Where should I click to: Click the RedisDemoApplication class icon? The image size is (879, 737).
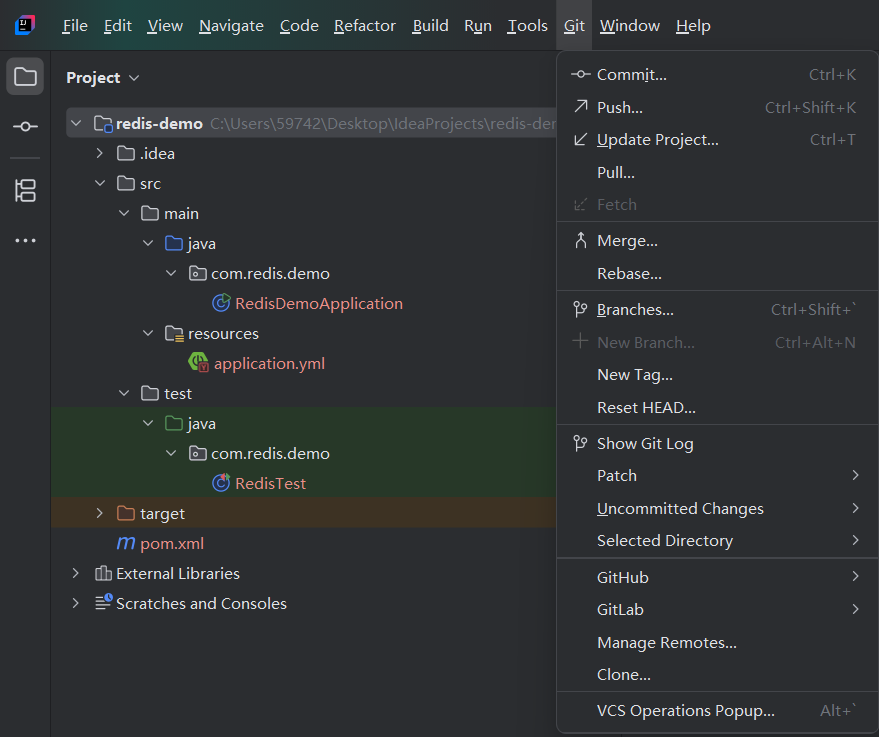click(x=221, y=303)
